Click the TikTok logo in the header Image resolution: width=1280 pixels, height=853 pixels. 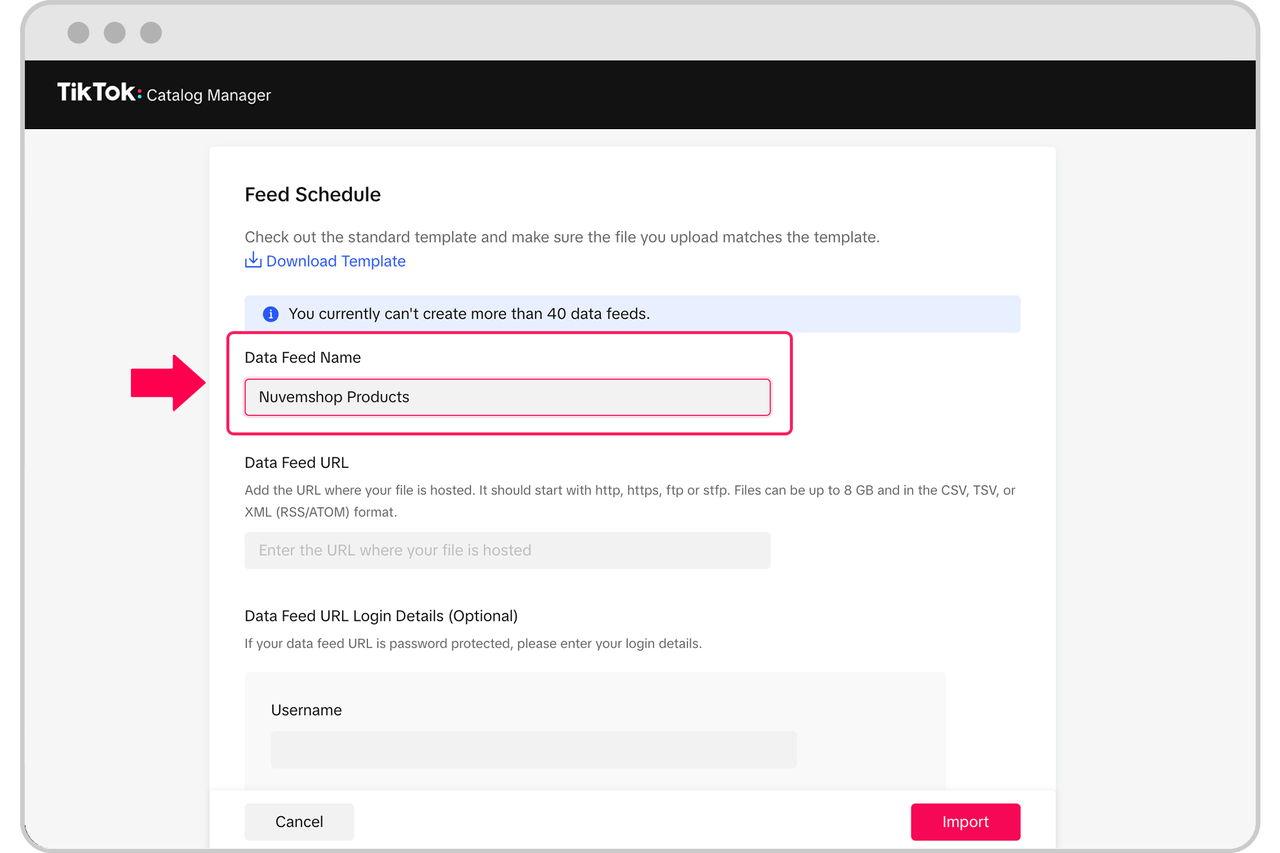pyautogui.click(x=99, y=93)
